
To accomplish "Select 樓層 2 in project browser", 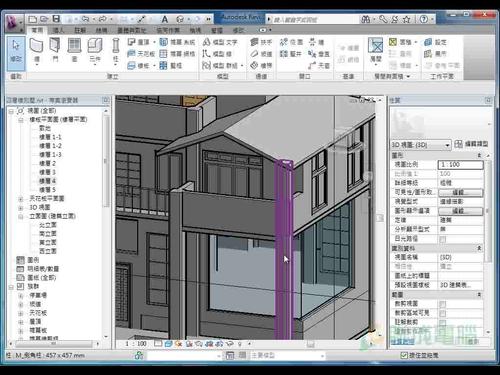I will [x=47, y=164].
